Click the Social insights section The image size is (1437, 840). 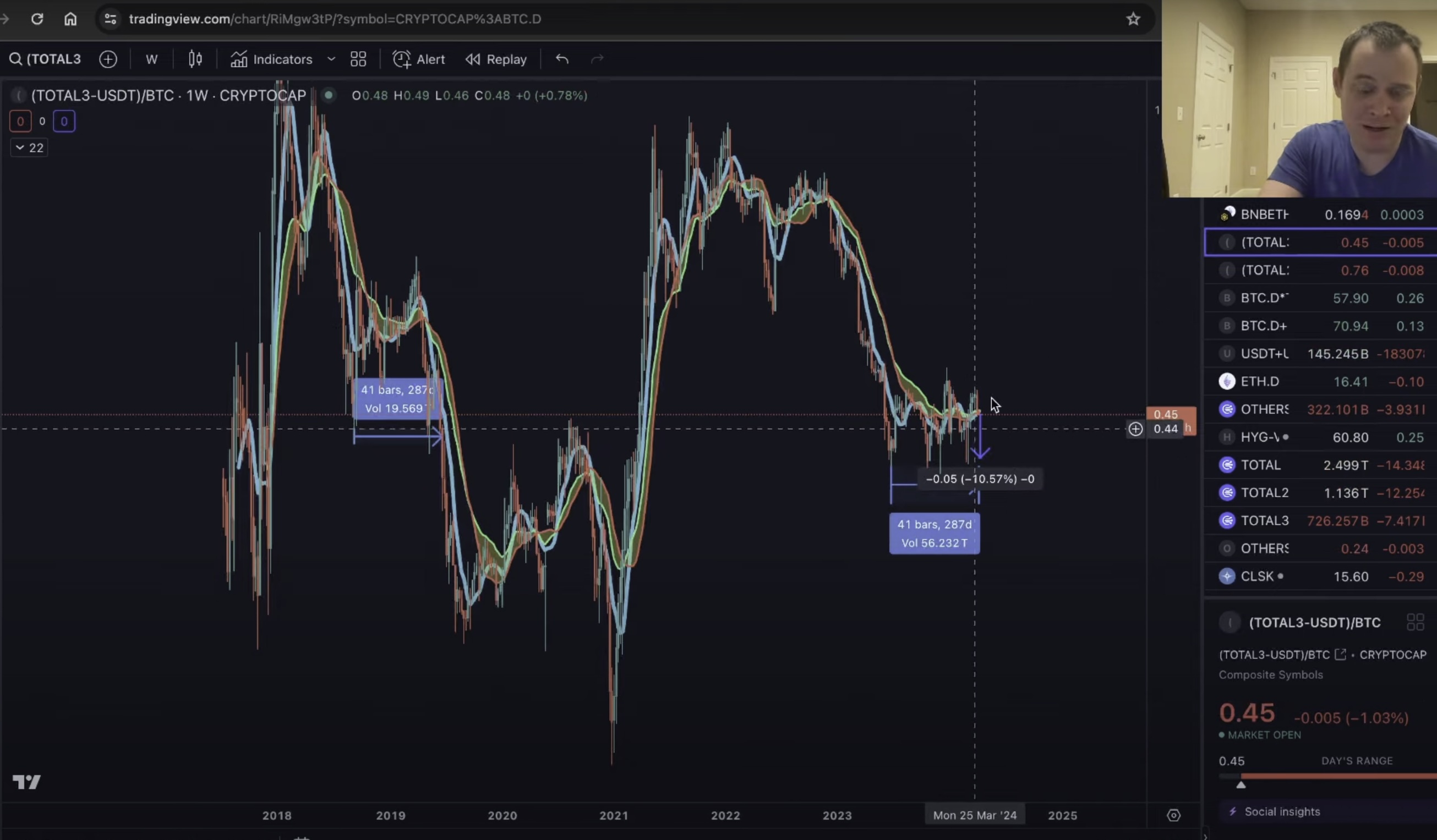1281,811
